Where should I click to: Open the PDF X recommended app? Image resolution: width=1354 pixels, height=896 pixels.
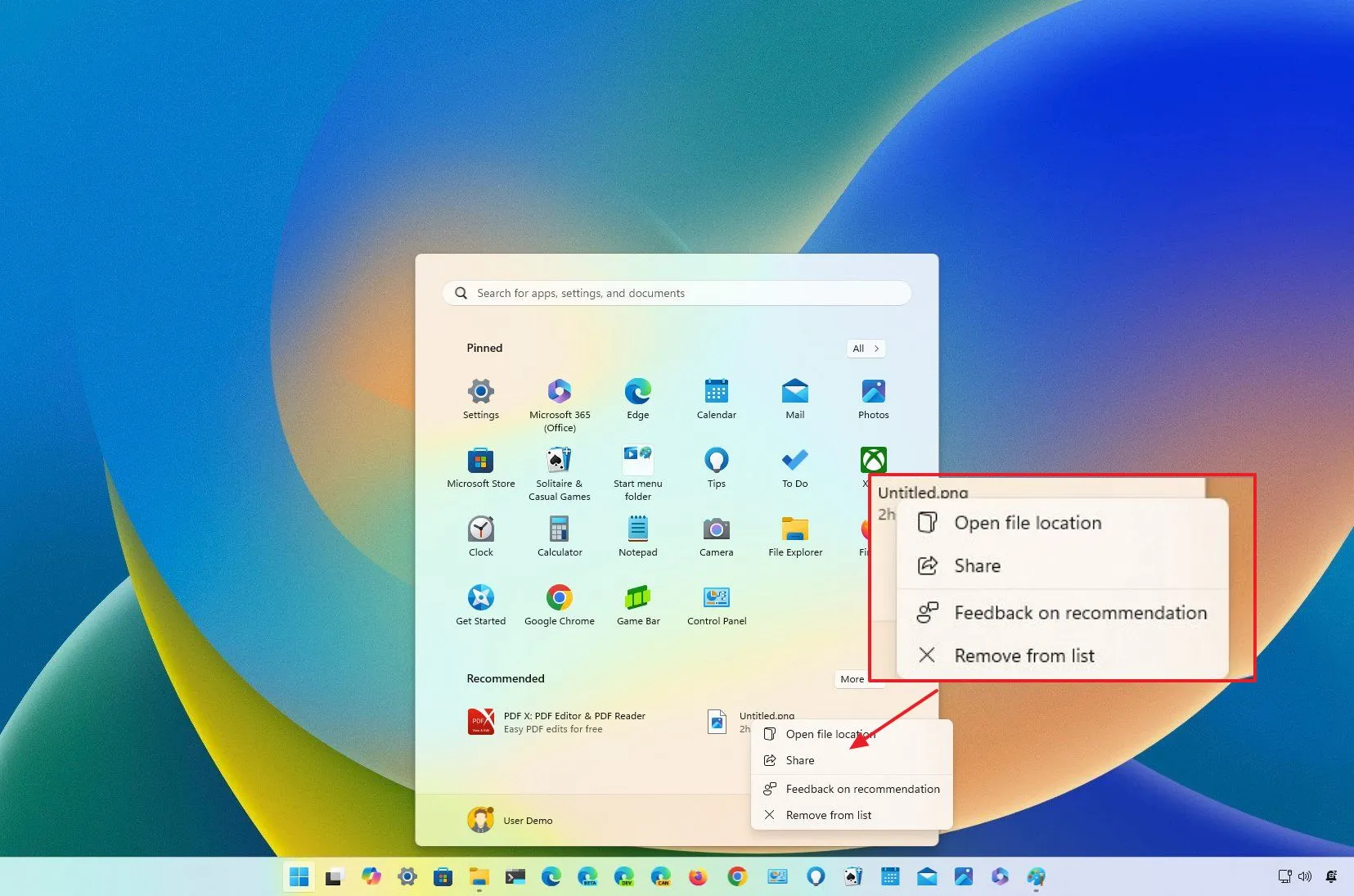556,722
